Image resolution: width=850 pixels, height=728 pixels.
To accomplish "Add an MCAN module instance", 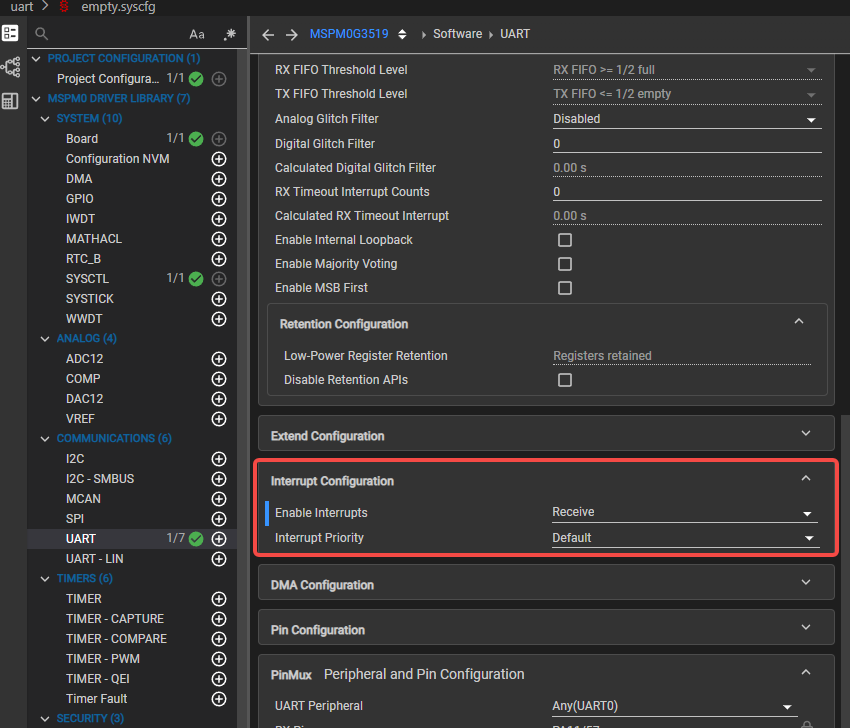I will [x=218, y=499].
